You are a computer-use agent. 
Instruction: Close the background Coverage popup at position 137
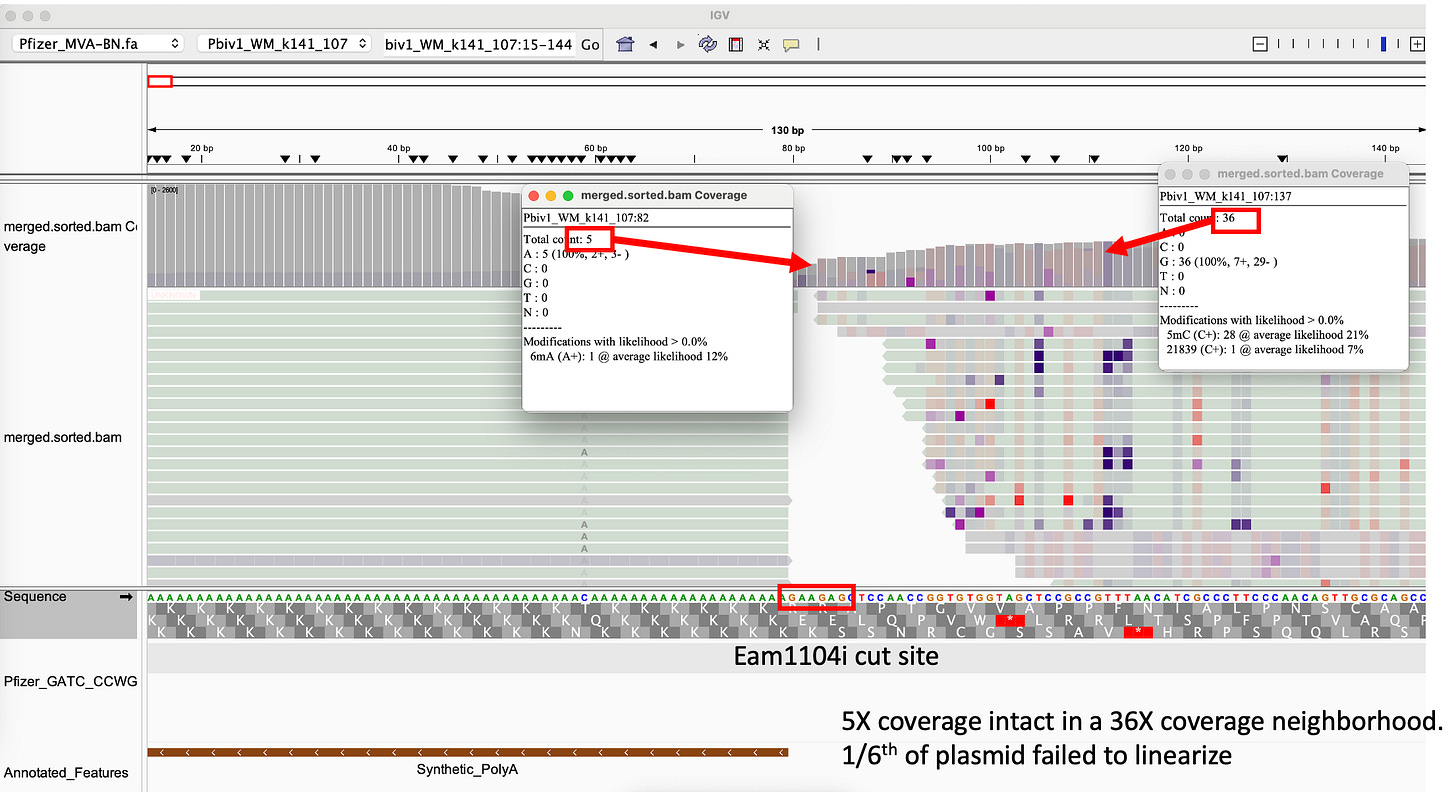click(x=1171, y=174)
